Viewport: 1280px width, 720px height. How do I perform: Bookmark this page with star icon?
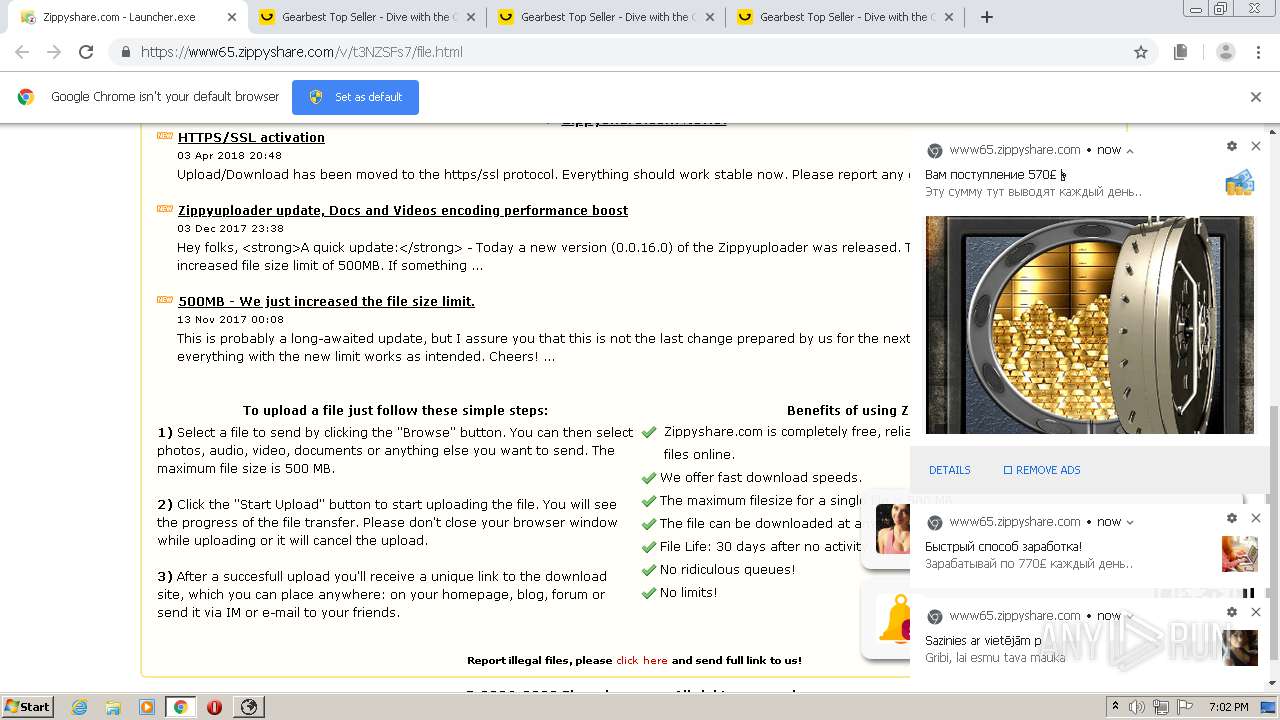click(x=1141, y=52)
